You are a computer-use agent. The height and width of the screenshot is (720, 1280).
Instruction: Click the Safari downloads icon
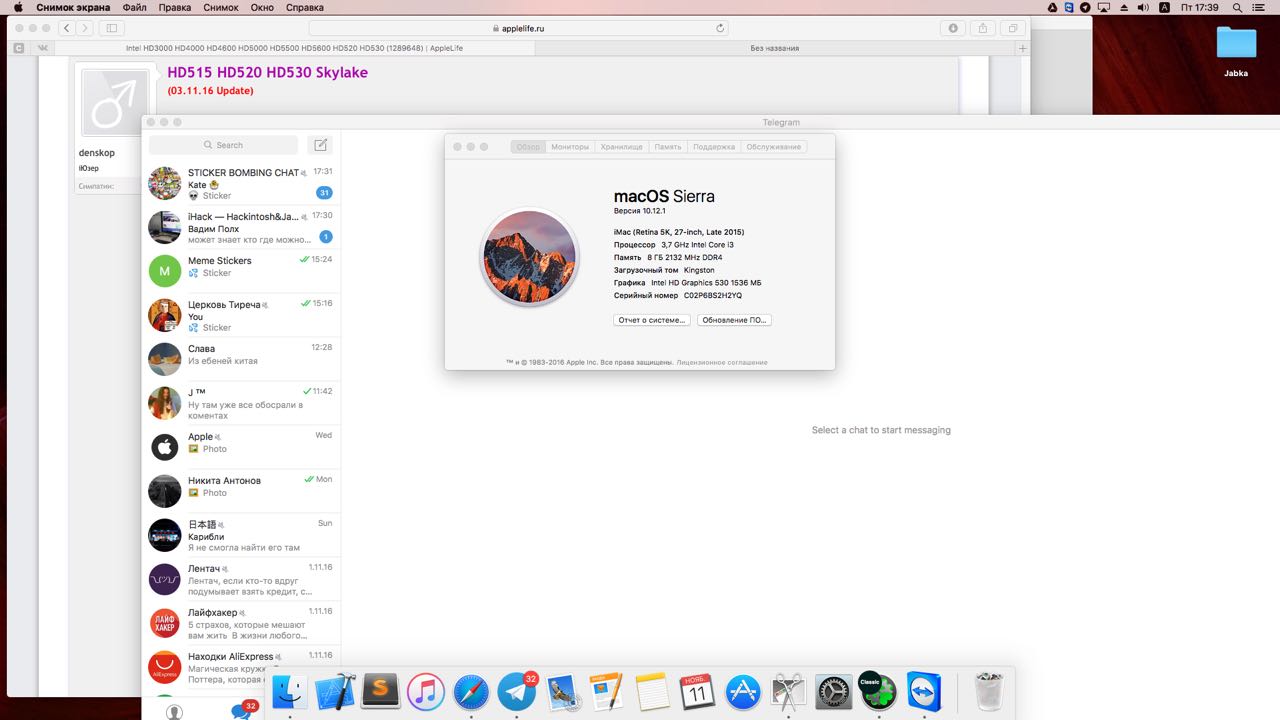coord(953,28)
